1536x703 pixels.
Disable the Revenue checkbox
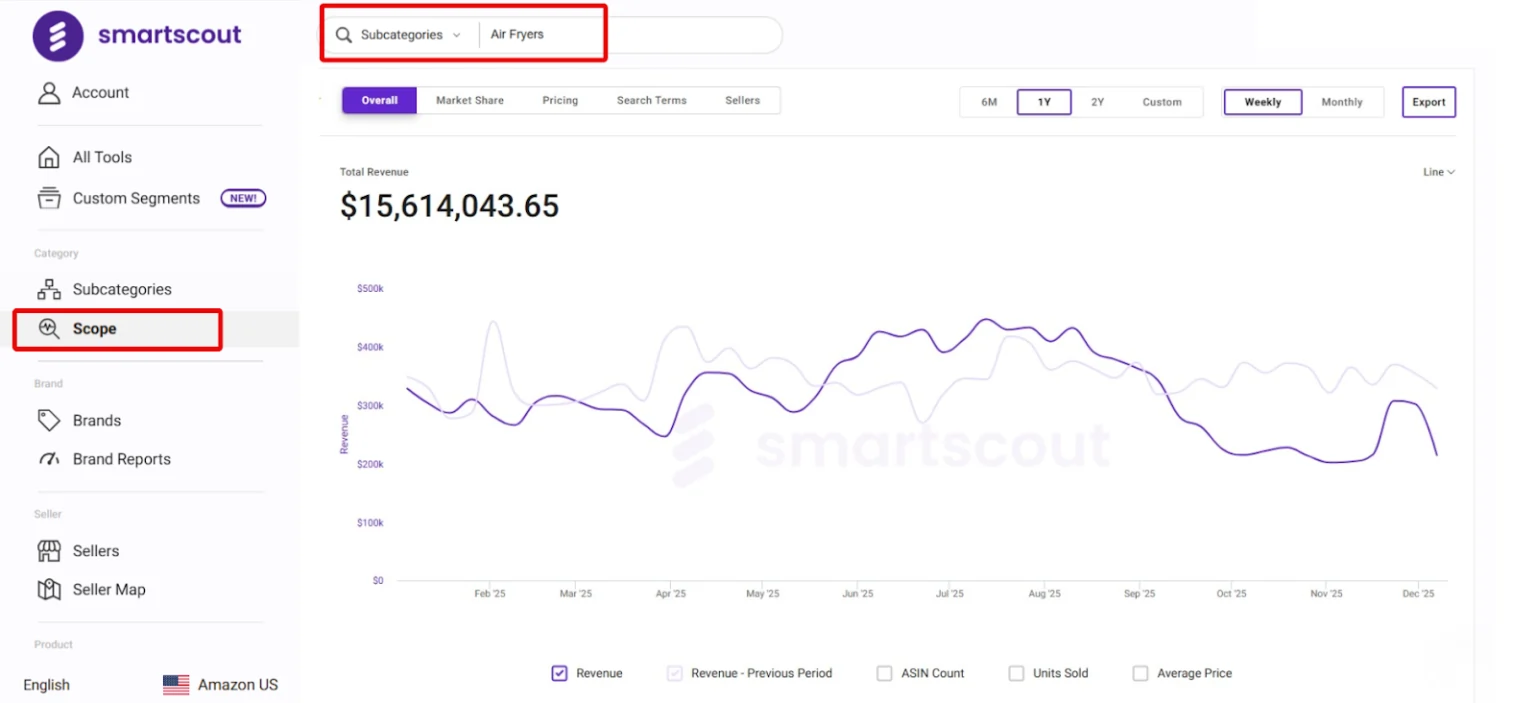[559, 673]
